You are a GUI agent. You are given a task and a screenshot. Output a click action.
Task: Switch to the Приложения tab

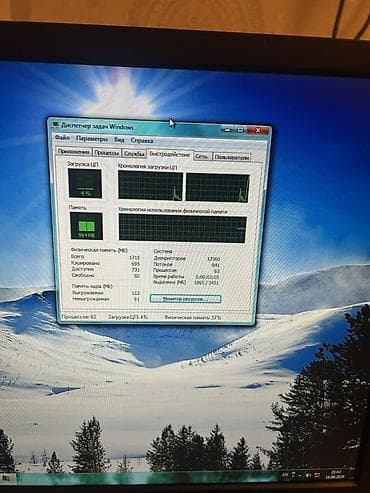[74, 152]
